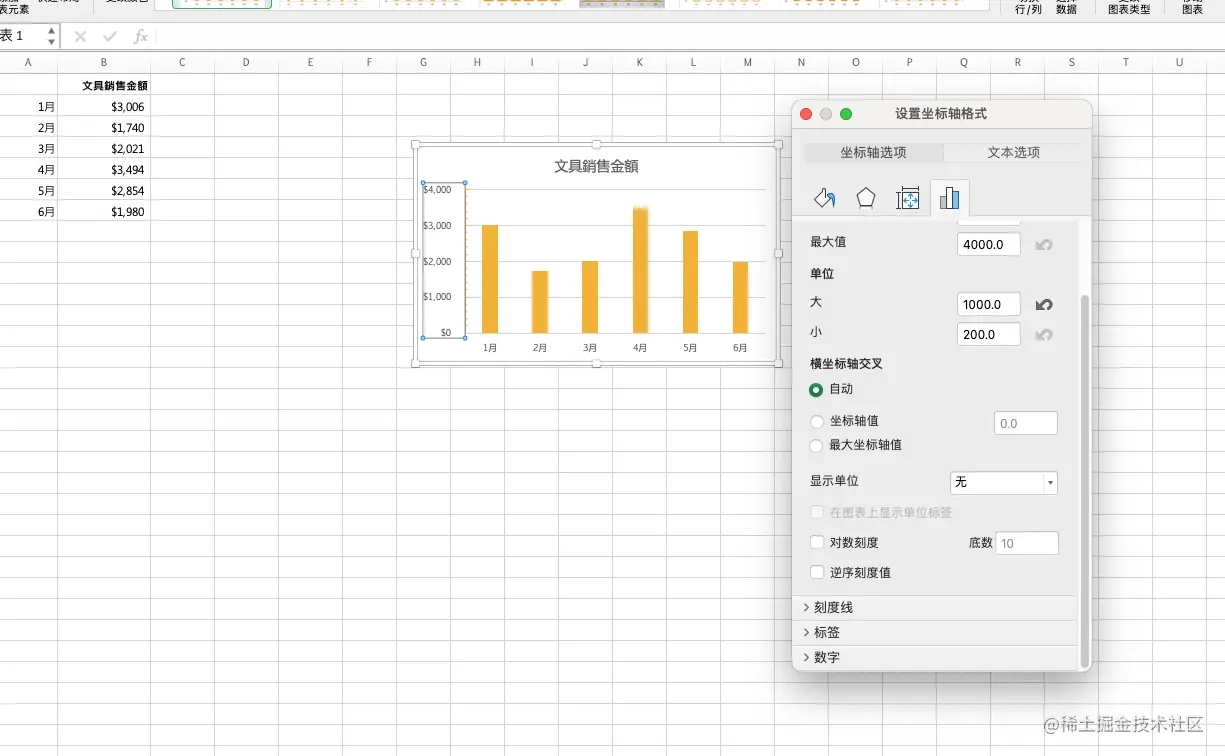The height and width of the screenshot is (756, 1225).
Task: Click the 底数 field showing 10
Action: (x=1026, y=543)
